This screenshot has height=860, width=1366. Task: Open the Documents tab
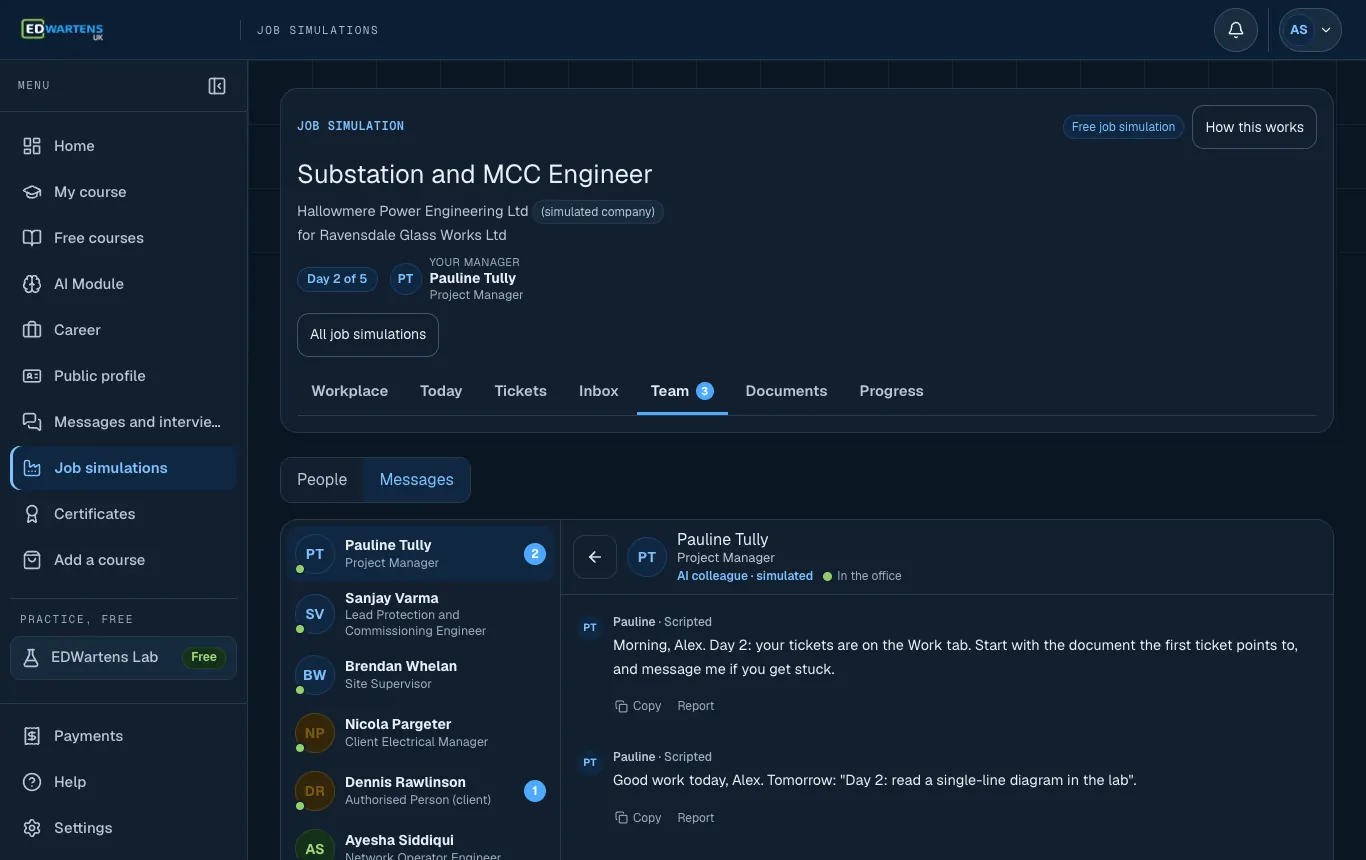coord(786,391)
